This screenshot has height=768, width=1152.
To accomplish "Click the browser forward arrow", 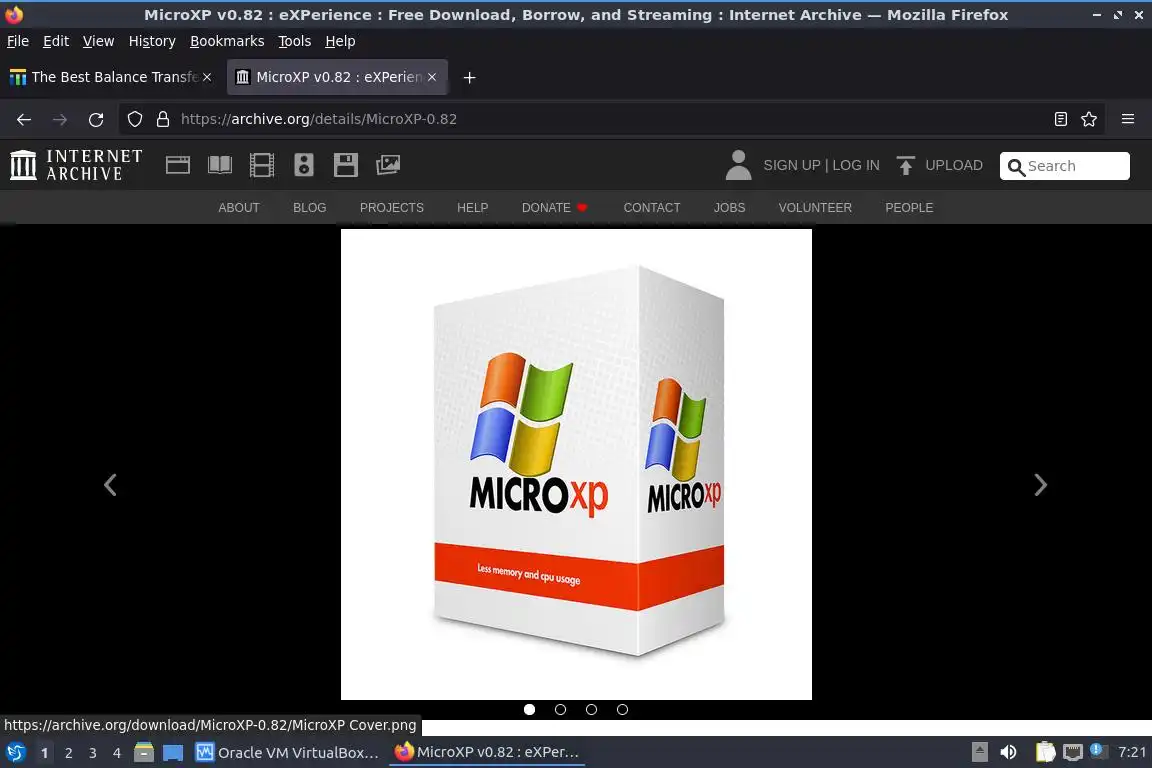I will coord(60,119).
